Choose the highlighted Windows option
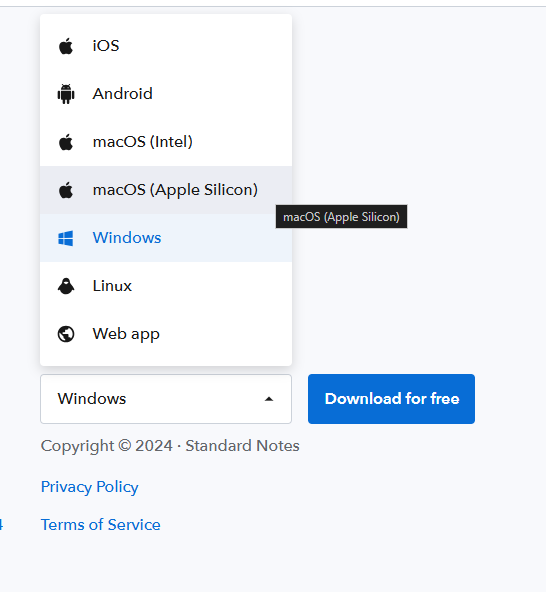The height and width of the screenshot is (592, 546). pyautogui.click(x=166, y=238)
